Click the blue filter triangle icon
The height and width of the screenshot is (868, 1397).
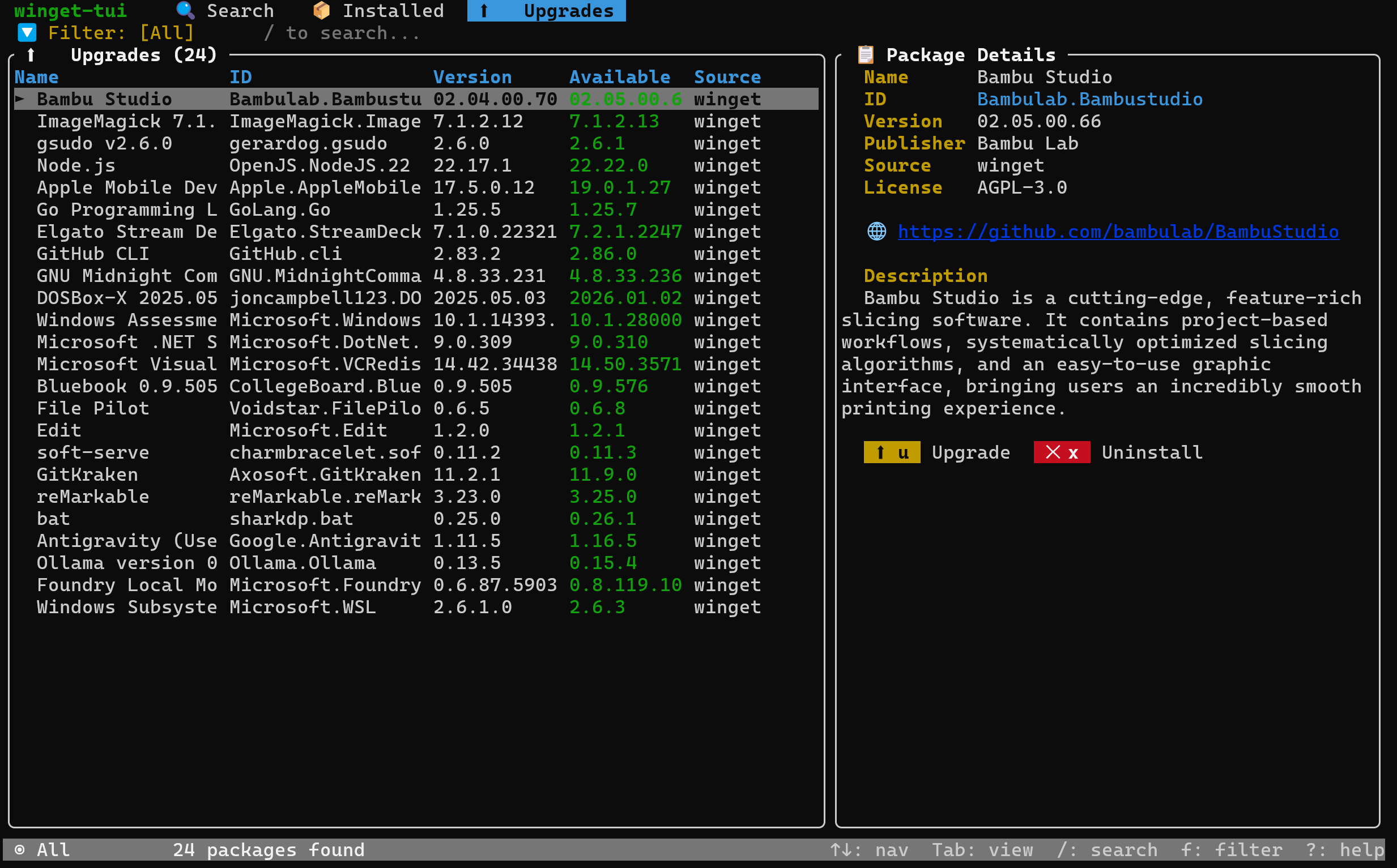[x=27, y=33]
